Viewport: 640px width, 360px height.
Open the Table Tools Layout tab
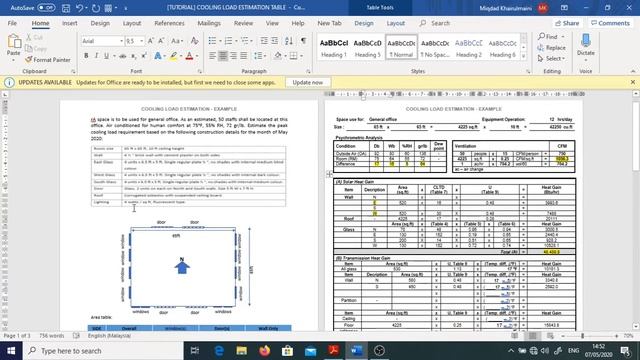pos(396,23)
